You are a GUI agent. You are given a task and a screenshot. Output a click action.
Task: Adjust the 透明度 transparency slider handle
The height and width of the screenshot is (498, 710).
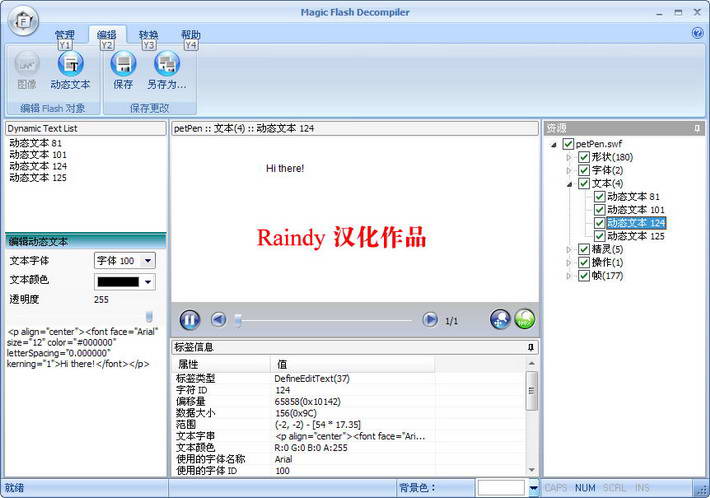click(149, 316)
